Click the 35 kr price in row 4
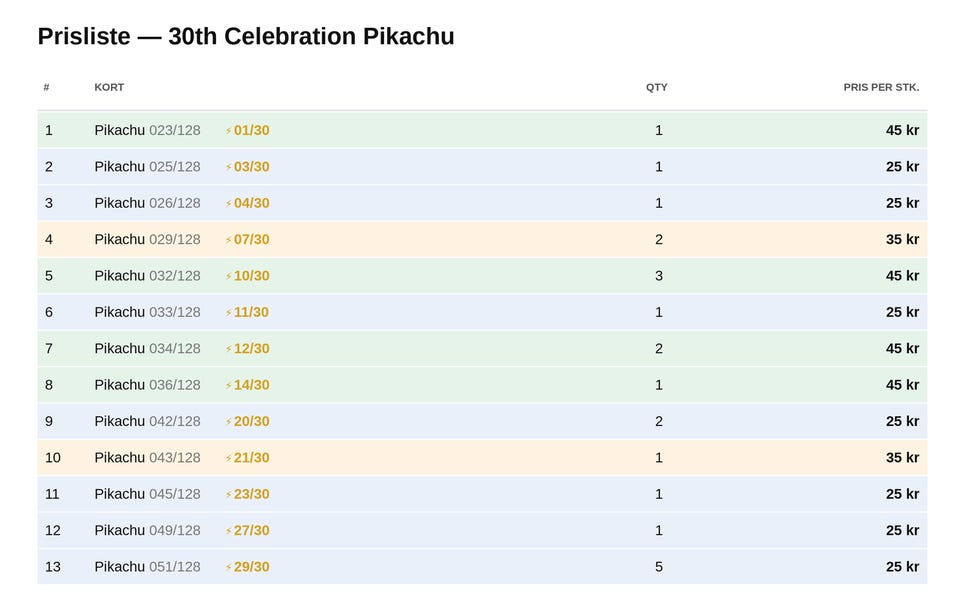Screen dimensions: 960x615 (902, 240)
